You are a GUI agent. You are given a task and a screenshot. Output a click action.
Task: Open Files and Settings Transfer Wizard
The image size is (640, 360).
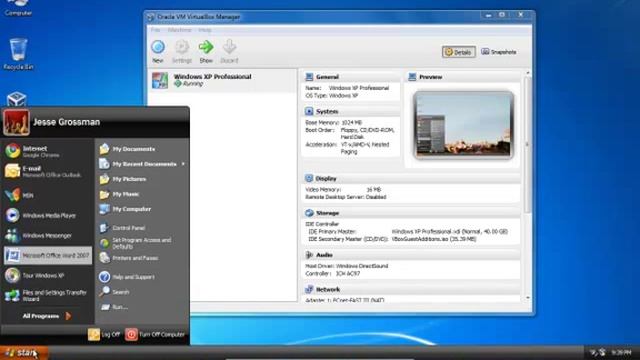[47, 296]
